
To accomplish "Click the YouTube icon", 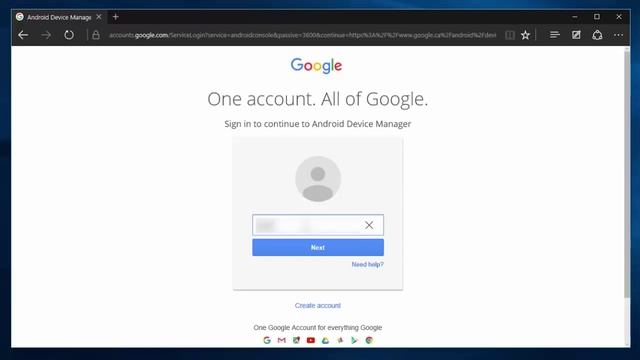I will tap(311, 340).
